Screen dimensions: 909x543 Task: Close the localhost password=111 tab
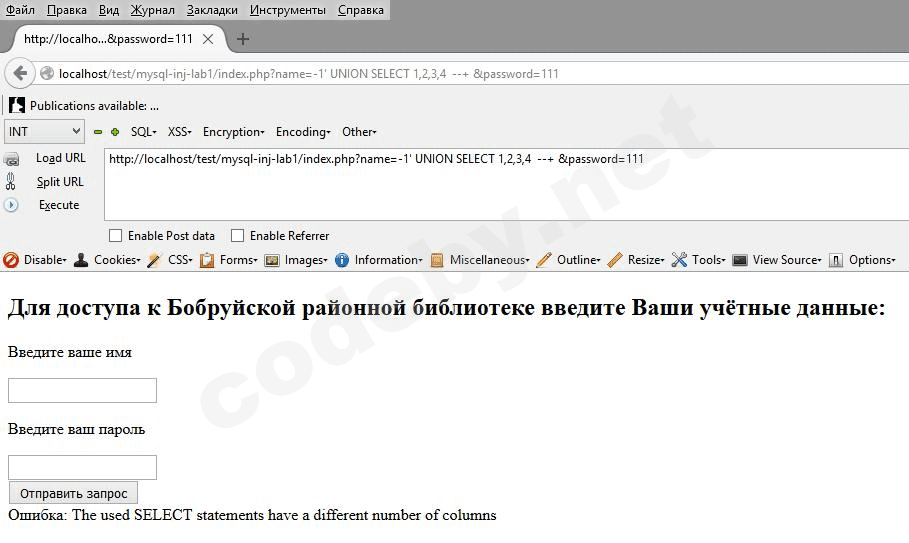[208, 39]
